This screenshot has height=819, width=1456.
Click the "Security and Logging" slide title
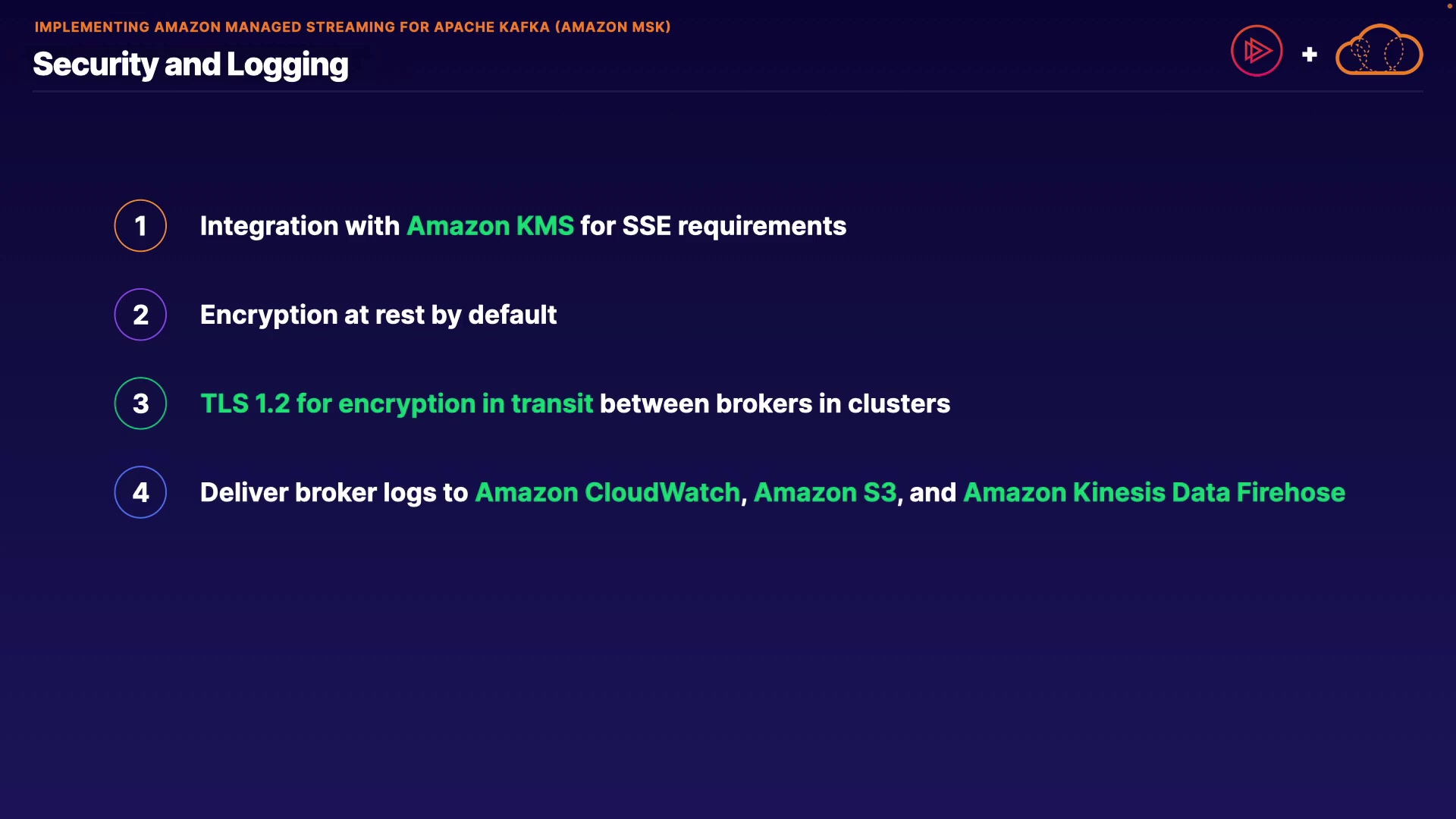pyautogui.click(x=190, y=65)
